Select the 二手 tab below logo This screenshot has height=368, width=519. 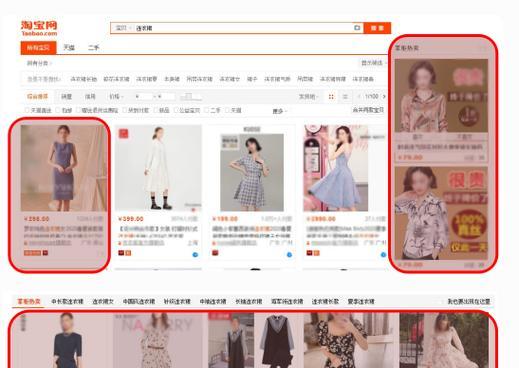tap(93, 48)
